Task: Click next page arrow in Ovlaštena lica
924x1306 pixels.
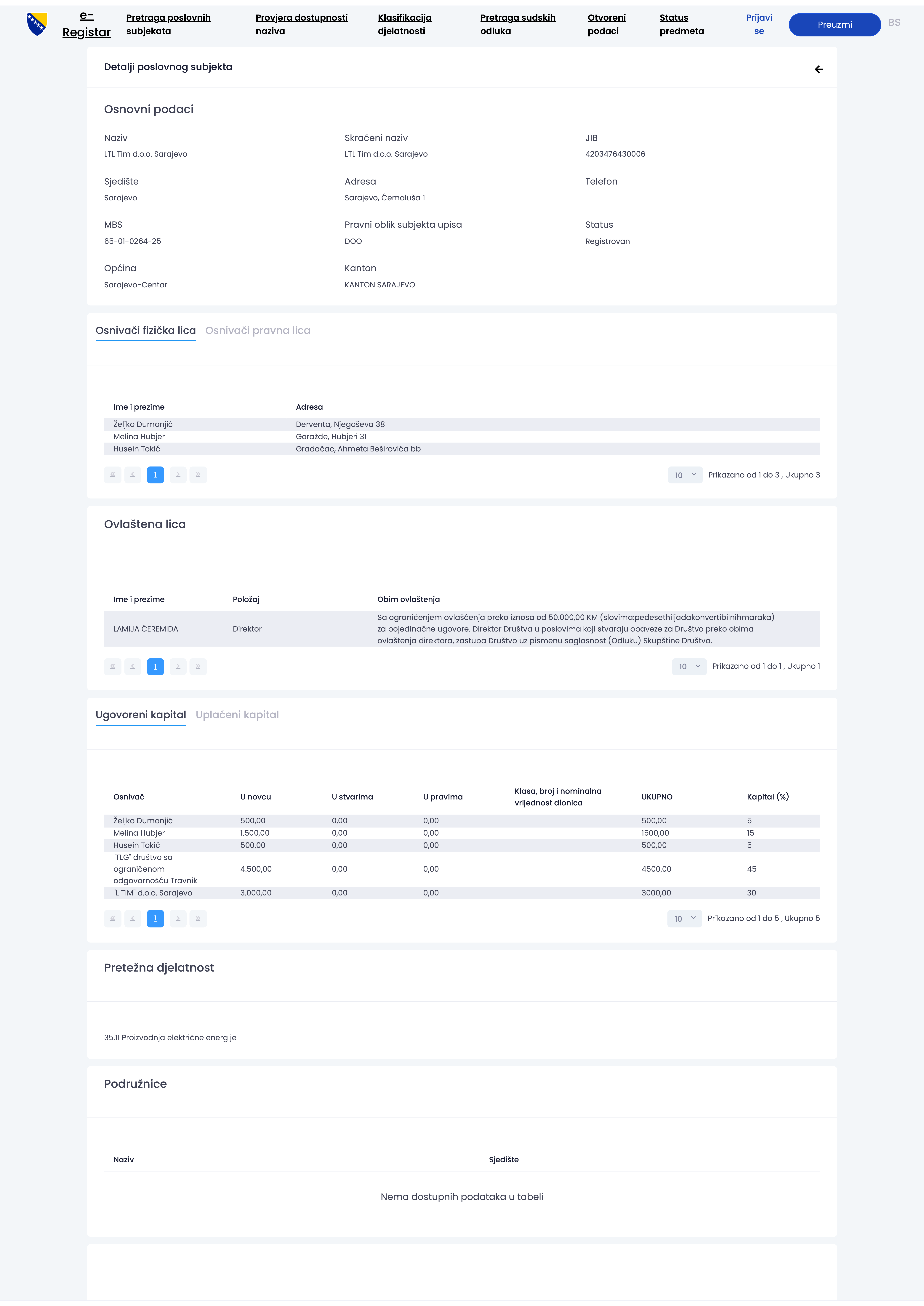Action: [178, 667]
